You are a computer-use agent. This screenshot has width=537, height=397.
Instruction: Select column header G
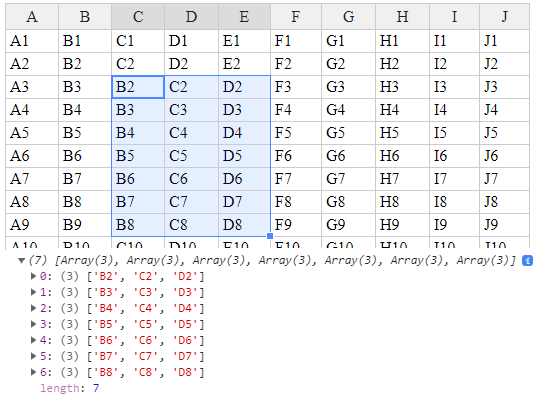[x=349, y=16]
